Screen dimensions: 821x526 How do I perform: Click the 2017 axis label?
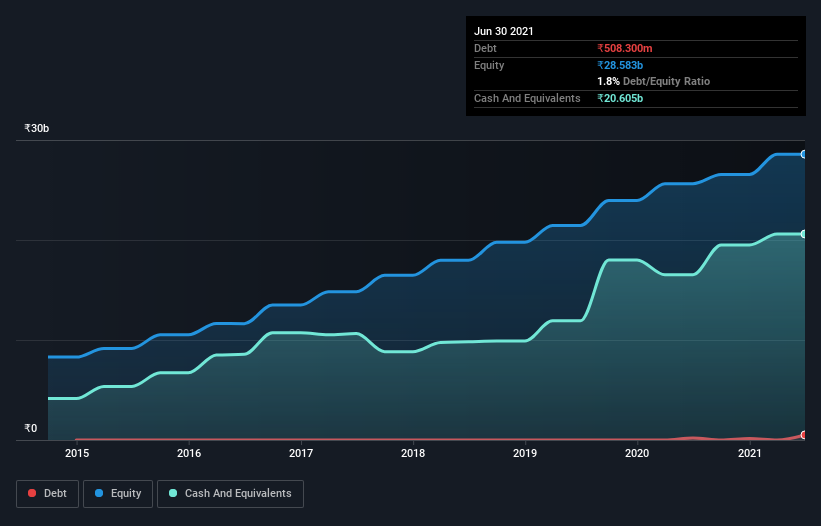[x=301, y=453]
